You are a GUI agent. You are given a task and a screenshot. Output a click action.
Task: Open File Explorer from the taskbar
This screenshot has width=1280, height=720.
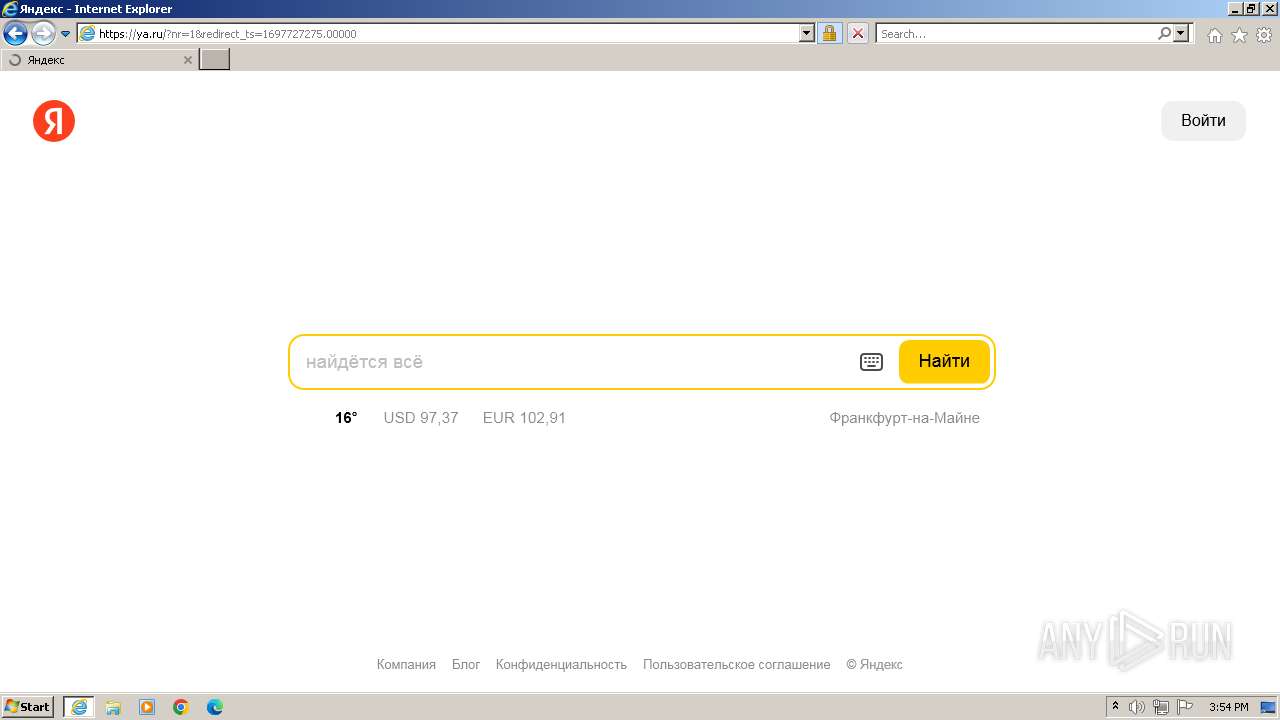point(113,707)
